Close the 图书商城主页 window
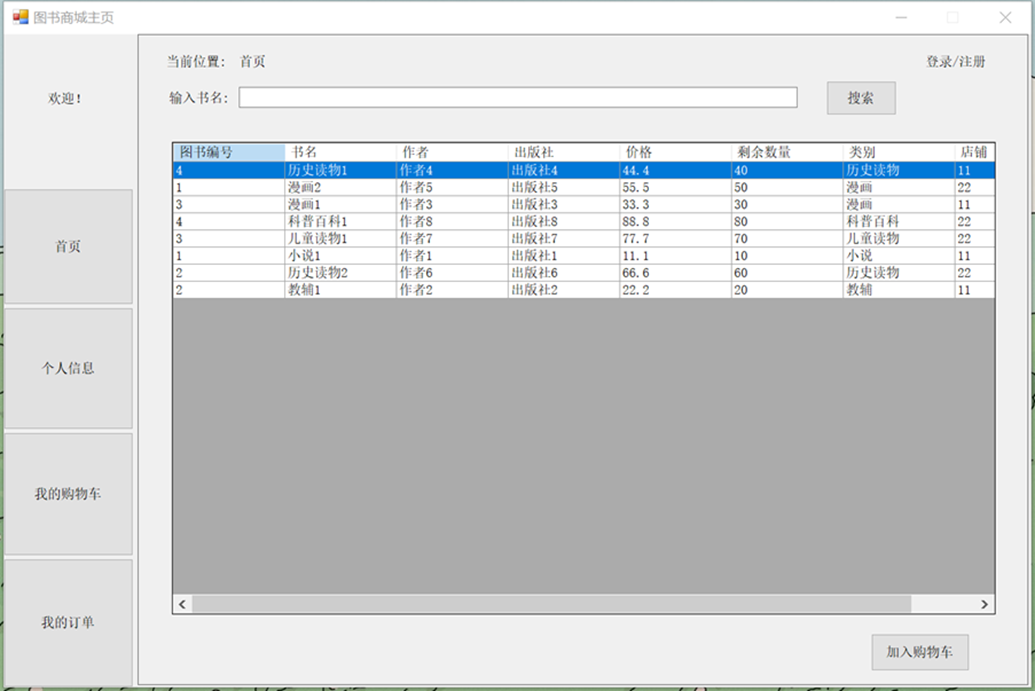 (1005, 18)
